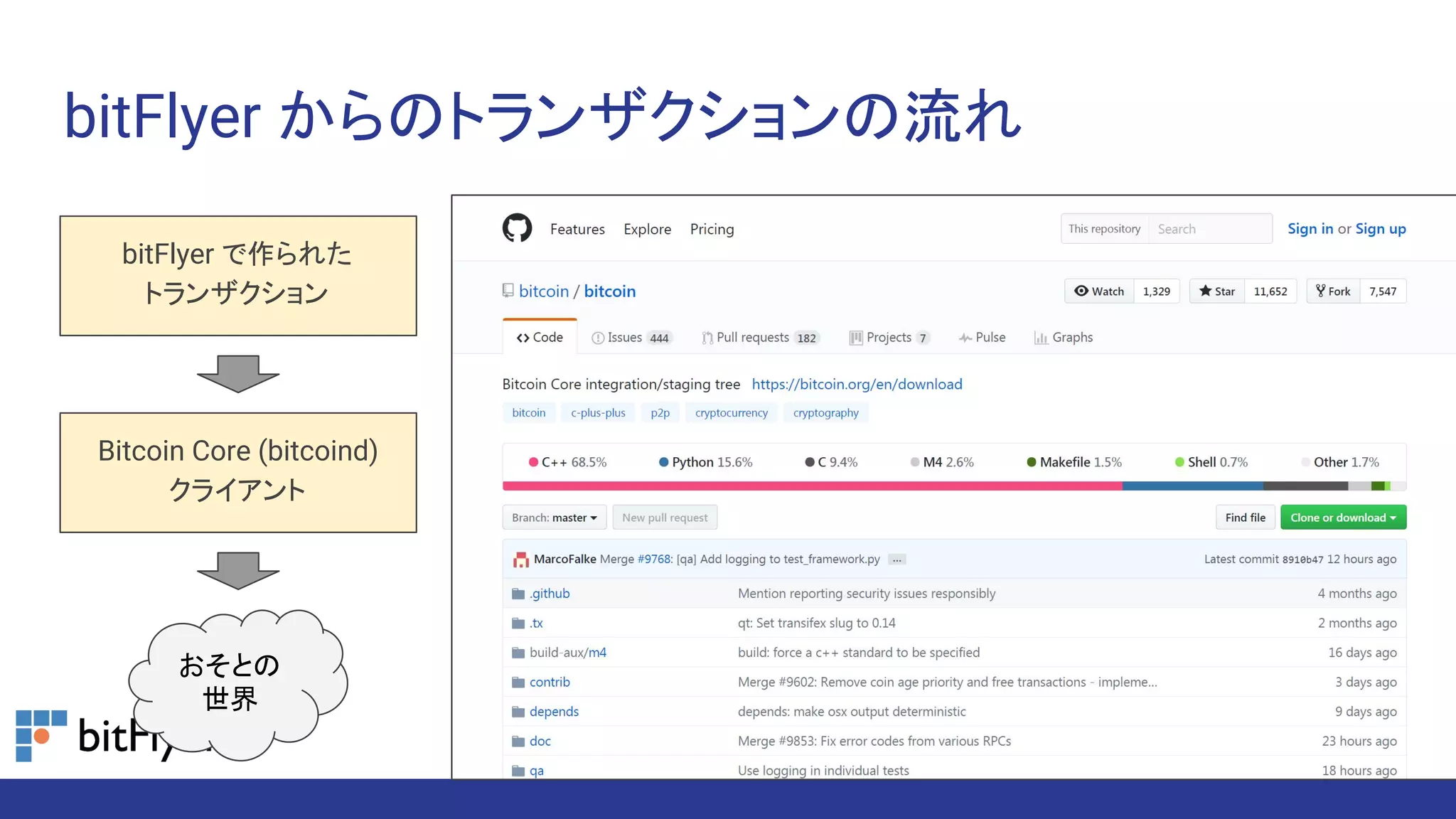Click the Watch eye icon
The image size is (1456, 819).
(1081, 291)
